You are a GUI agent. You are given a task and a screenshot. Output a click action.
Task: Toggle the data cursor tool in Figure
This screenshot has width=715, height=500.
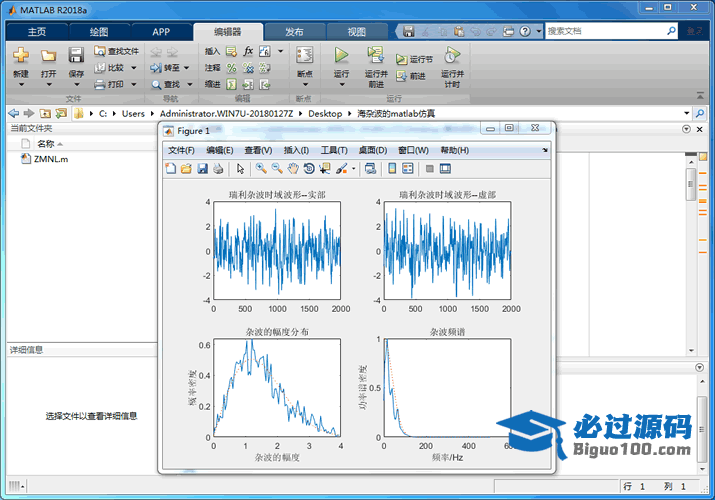(x=325, y=169)
